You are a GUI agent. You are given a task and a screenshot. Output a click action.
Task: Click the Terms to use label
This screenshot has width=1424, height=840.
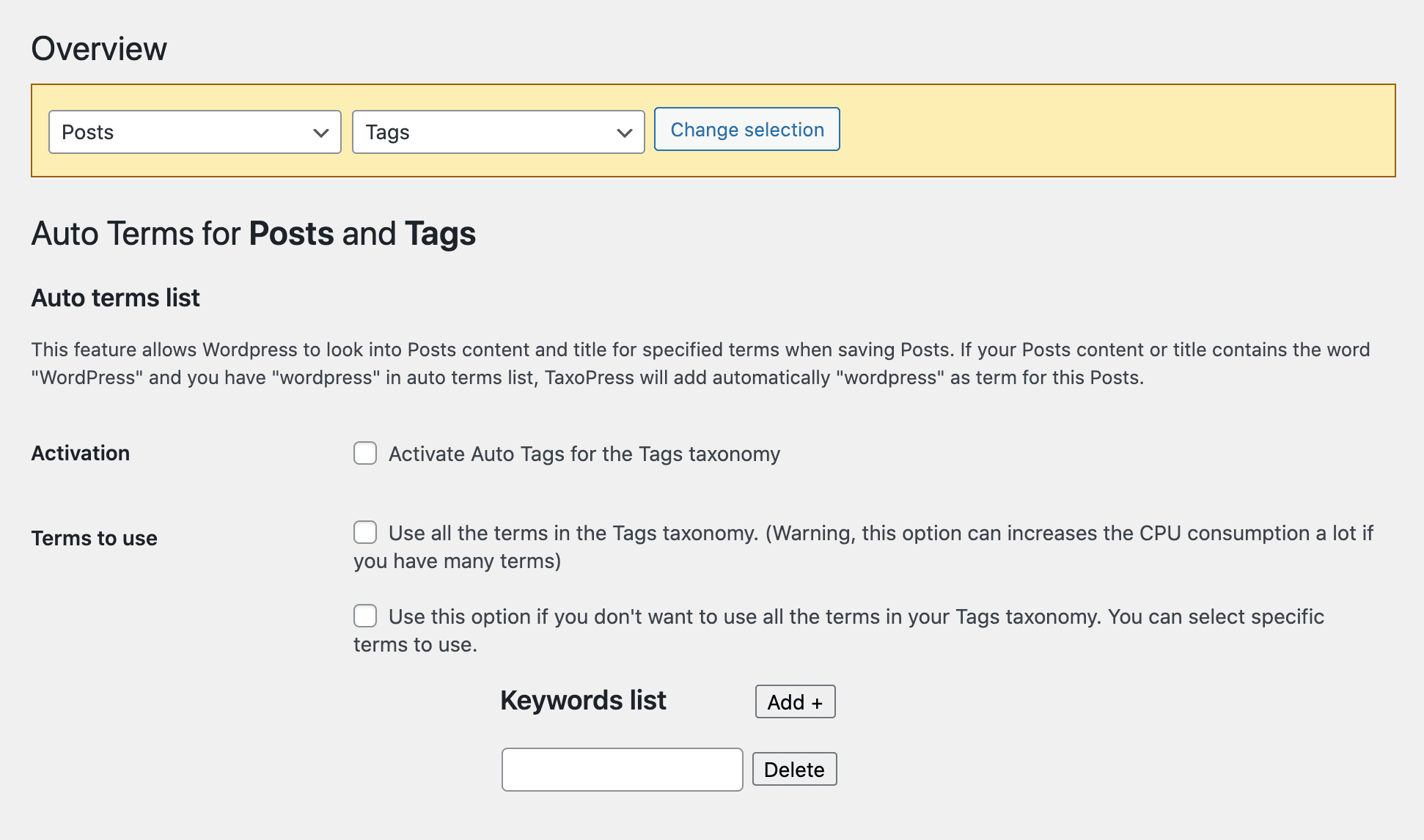94,538
